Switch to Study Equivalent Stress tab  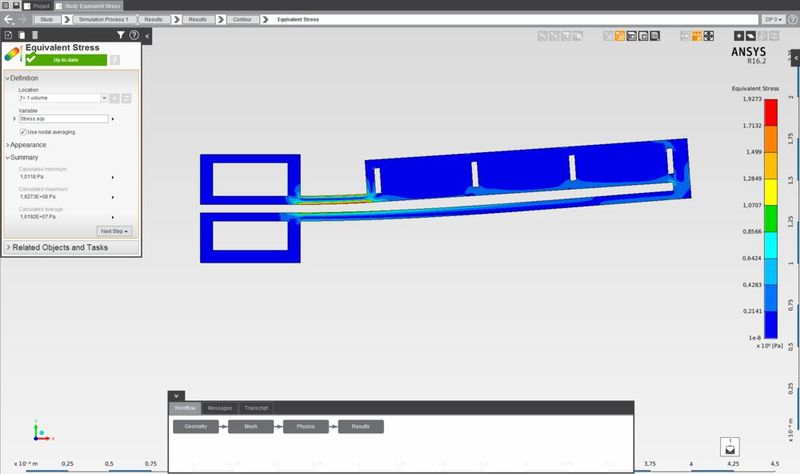point(88,6)
